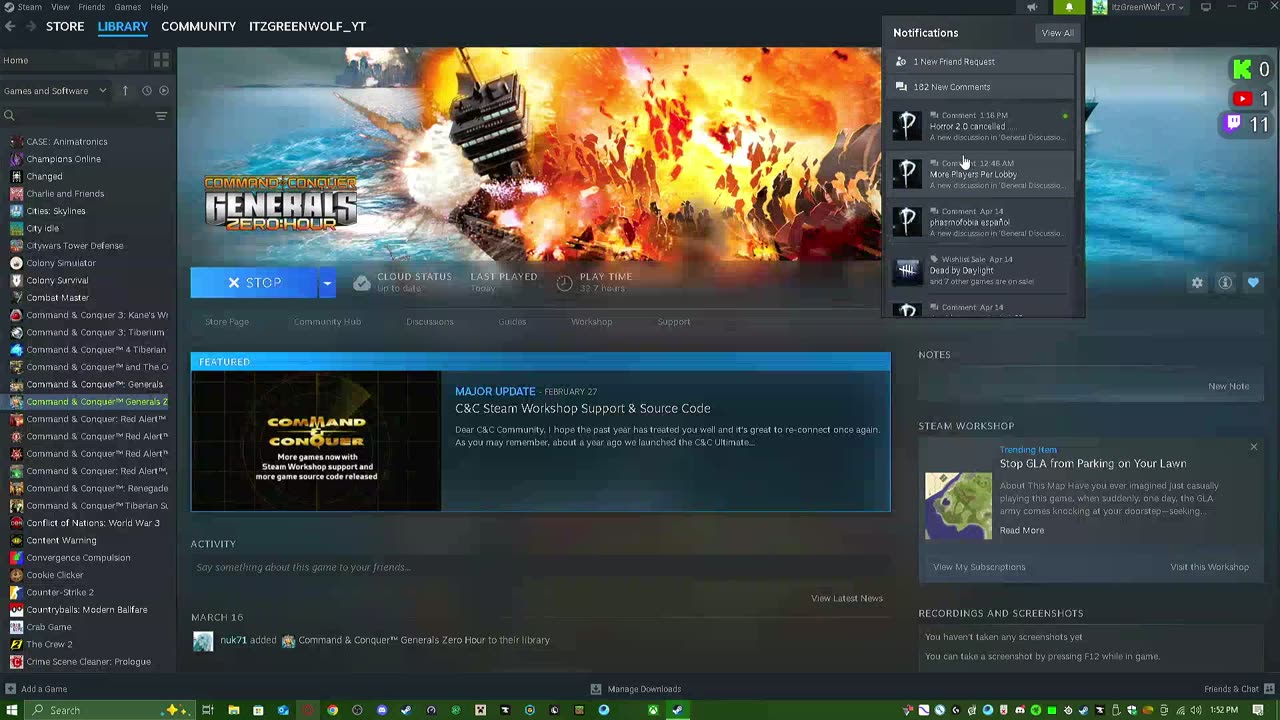Click Visit this Workshop
This screenshot has height=720, width=1280.
coord(1209,567)
